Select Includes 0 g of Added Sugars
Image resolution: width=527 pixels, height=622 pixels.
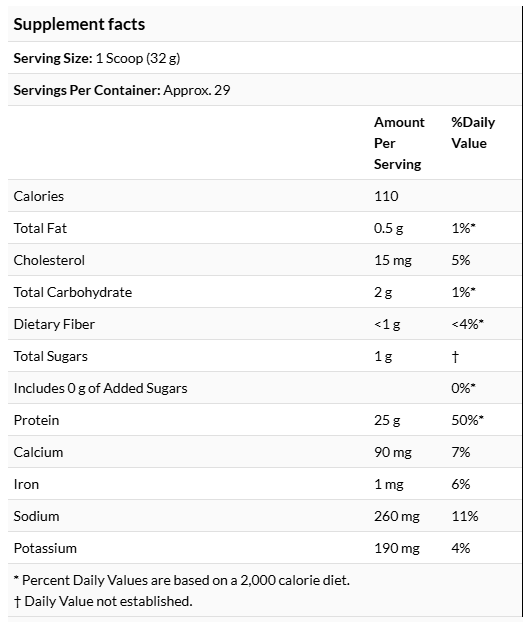click(x=100, y=388)
